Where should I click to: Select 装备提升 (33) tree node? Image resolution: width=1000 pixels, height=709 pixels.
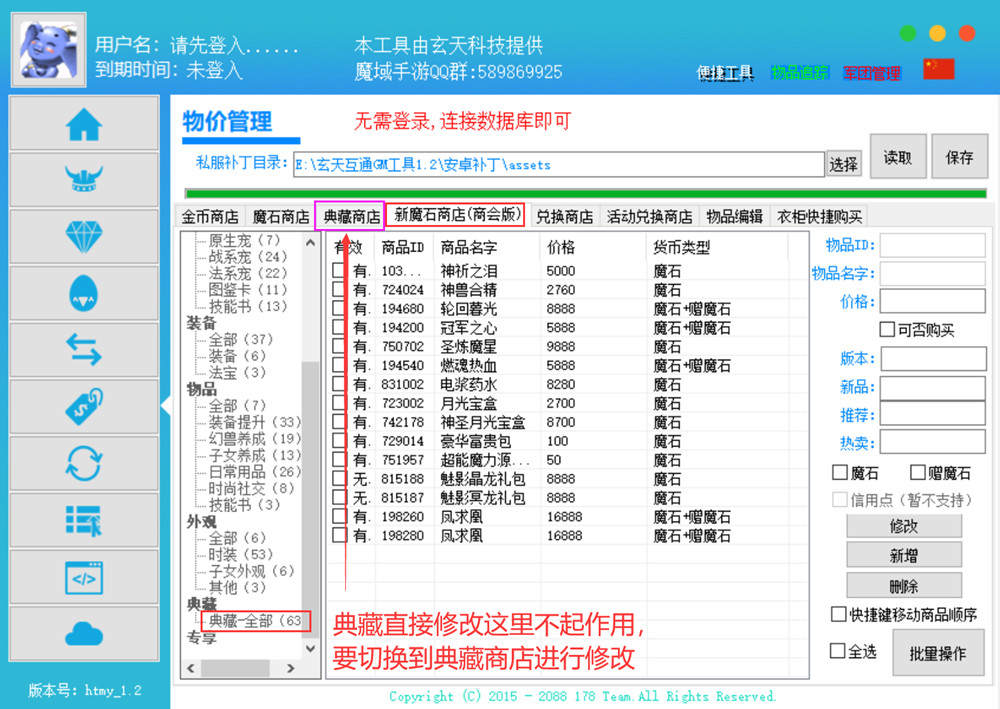click(254, 422)
